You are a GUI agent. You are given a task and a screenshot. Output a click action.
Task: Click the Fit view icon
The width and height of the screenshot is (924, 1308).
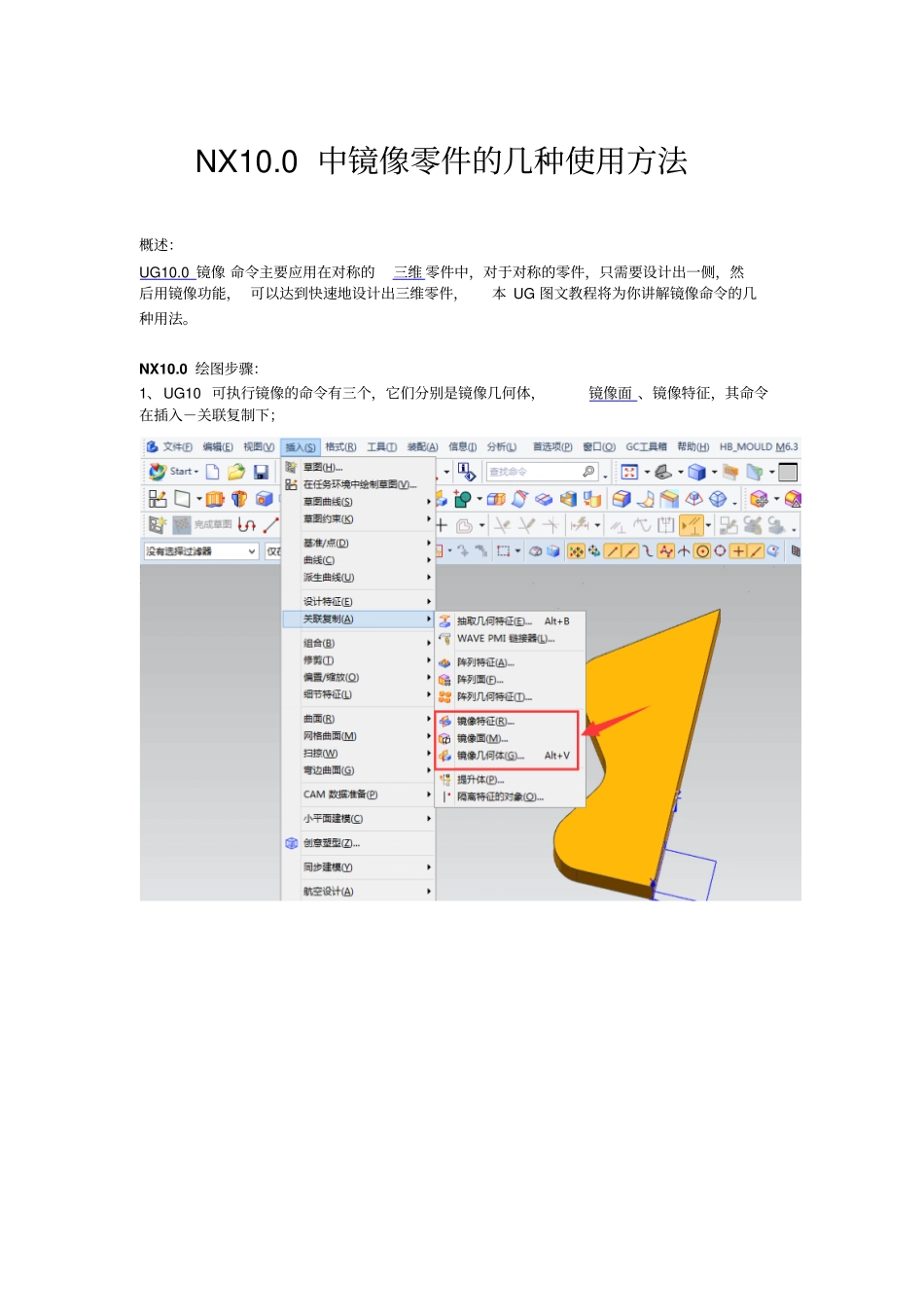pos(629,472)
